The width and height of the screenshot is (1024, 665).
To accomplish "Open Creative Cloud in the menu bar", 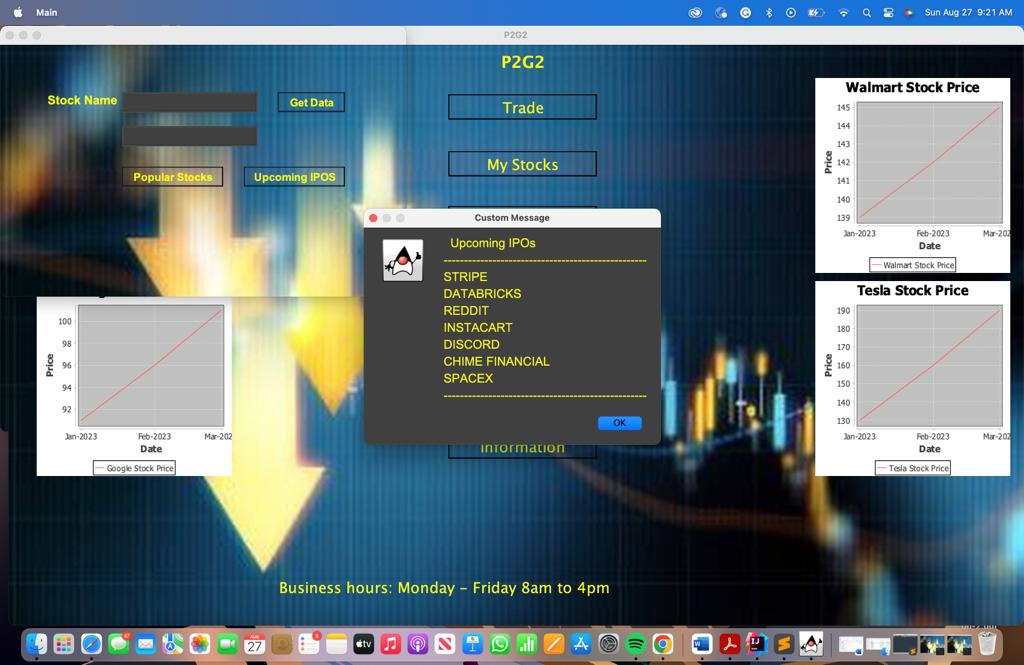I will (x=696, y=12).
